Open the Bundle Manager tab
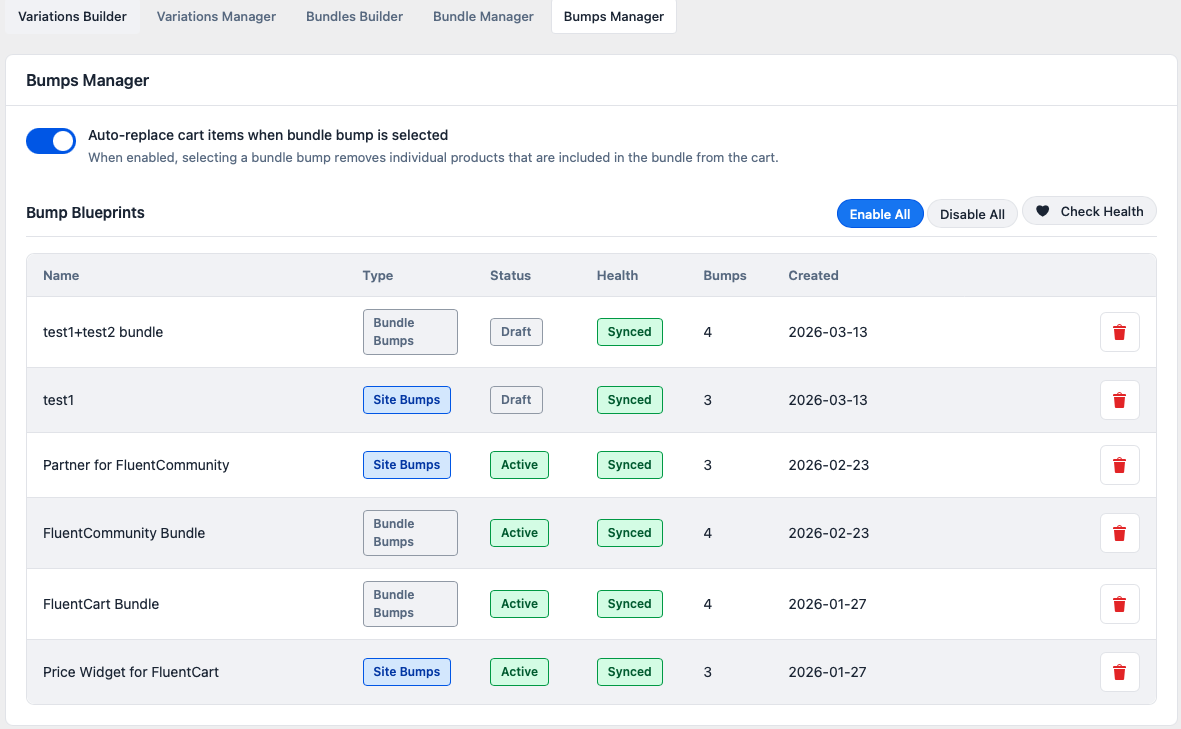 click(x=483, y=17)
